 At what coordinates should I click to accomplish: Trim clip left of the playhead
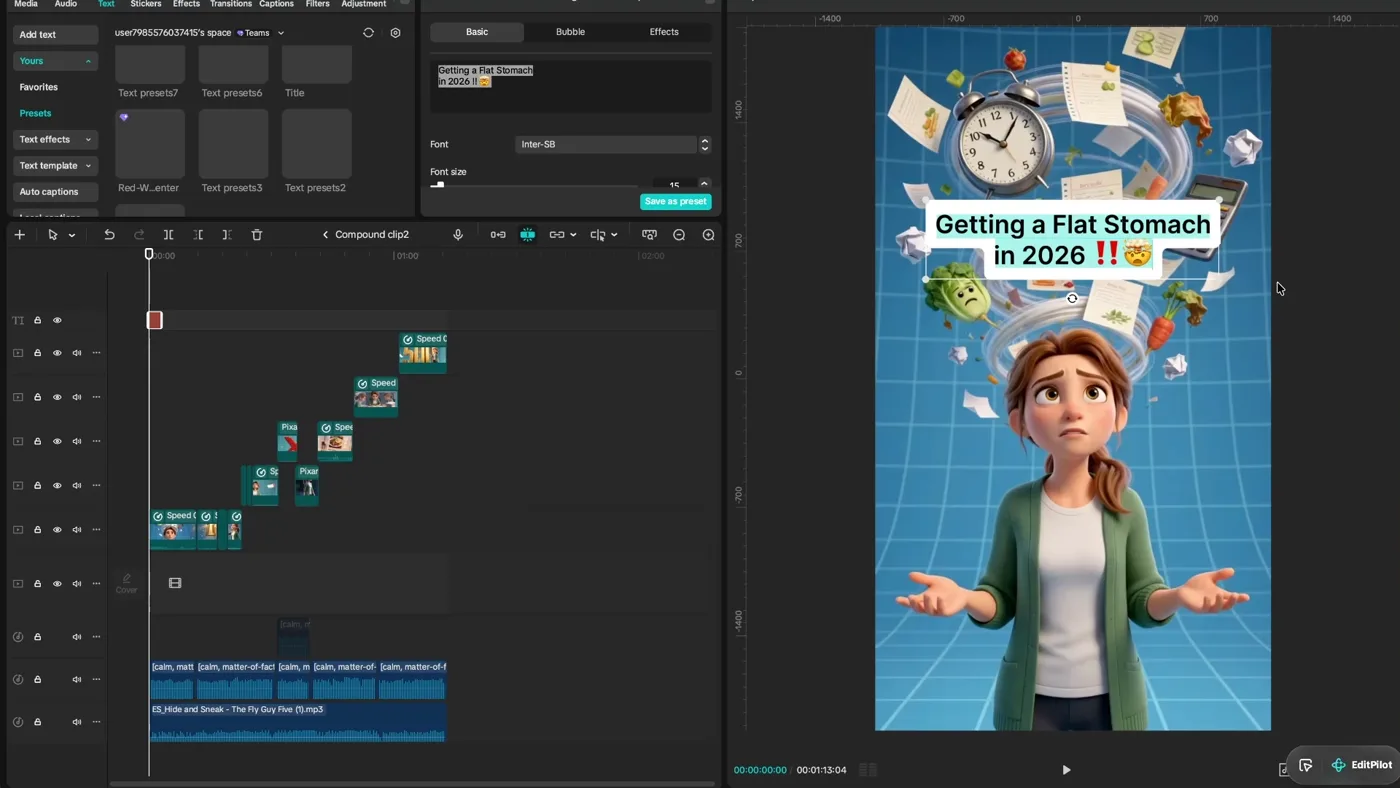[198, 235]
